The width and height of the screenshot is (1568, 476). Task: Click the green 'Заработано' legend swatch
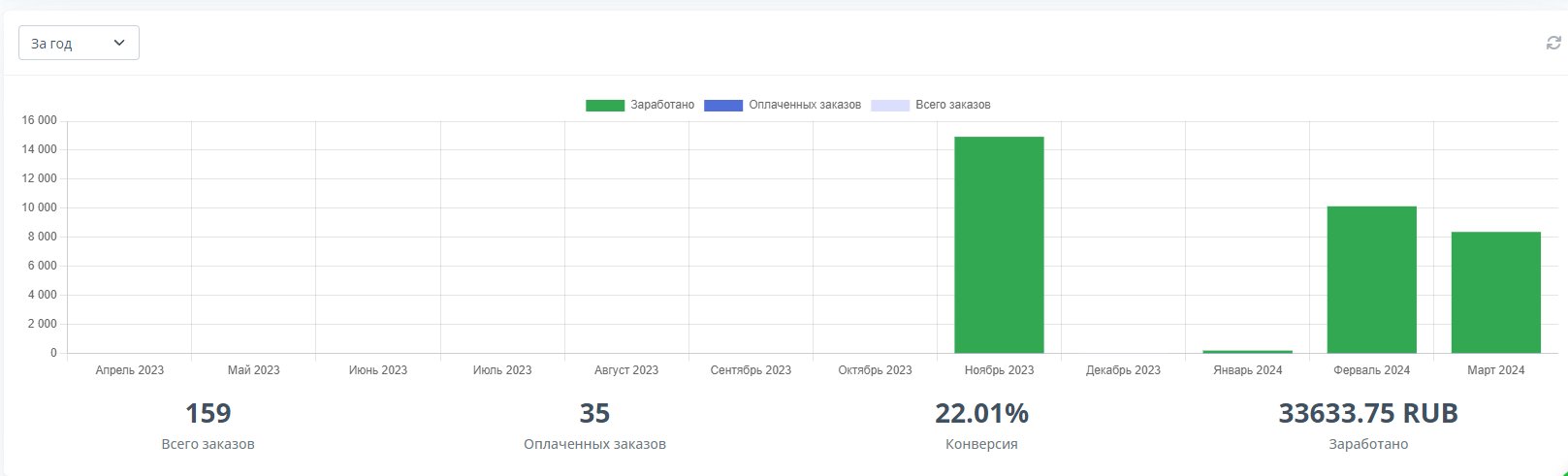(605, 106)
